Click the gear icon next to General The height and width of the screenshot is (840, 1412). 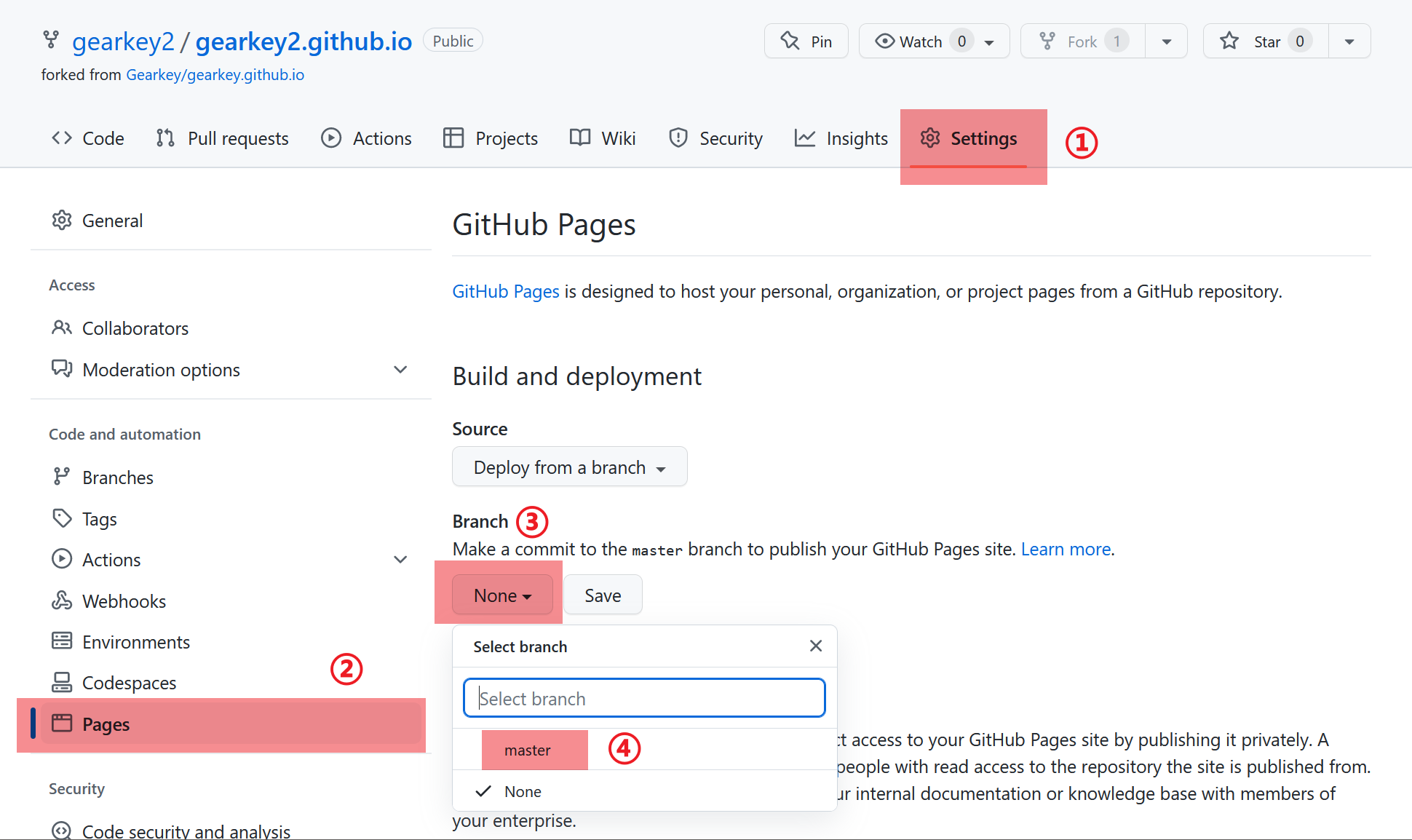62,220
